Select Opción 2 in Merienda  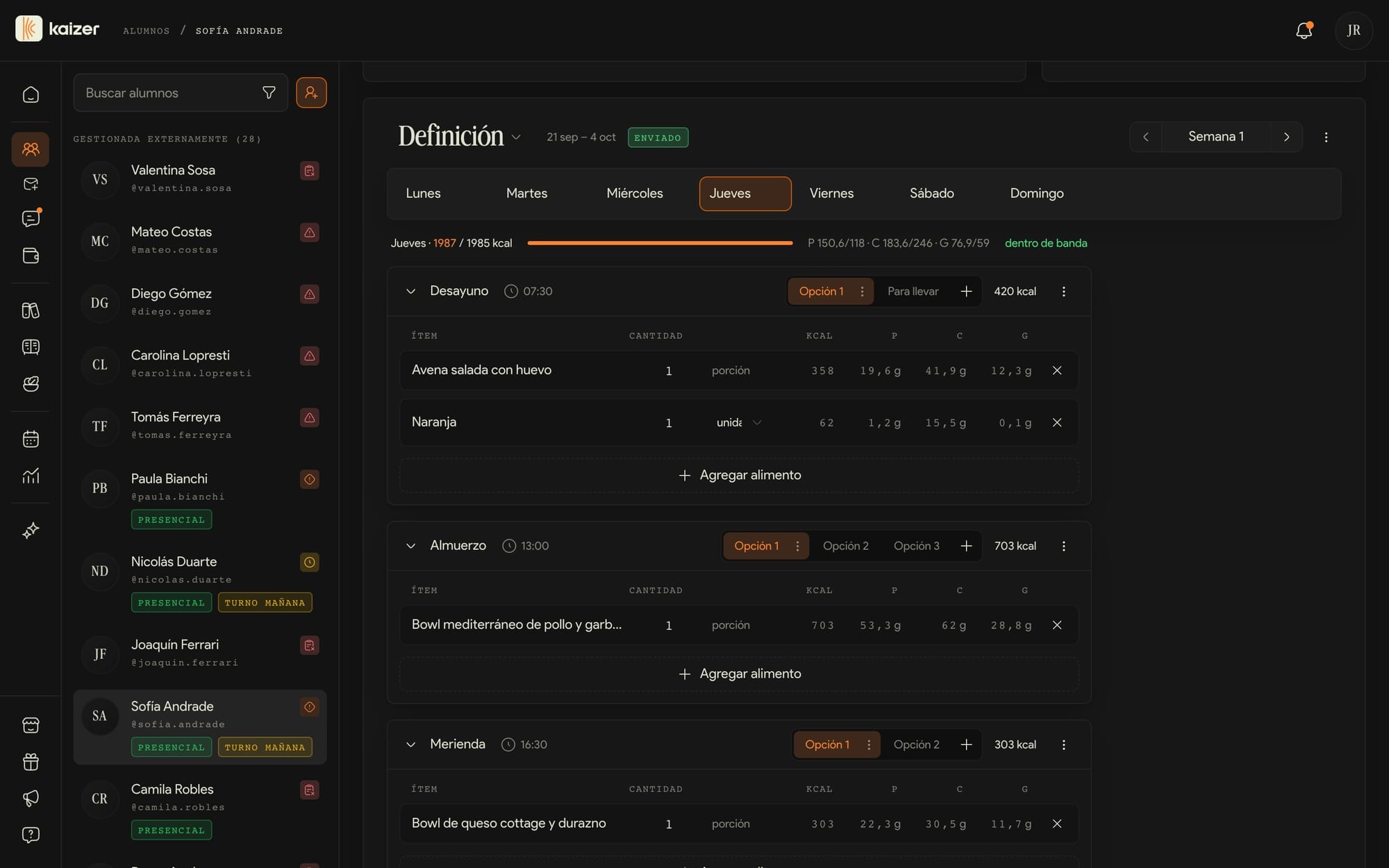[916, 744]
